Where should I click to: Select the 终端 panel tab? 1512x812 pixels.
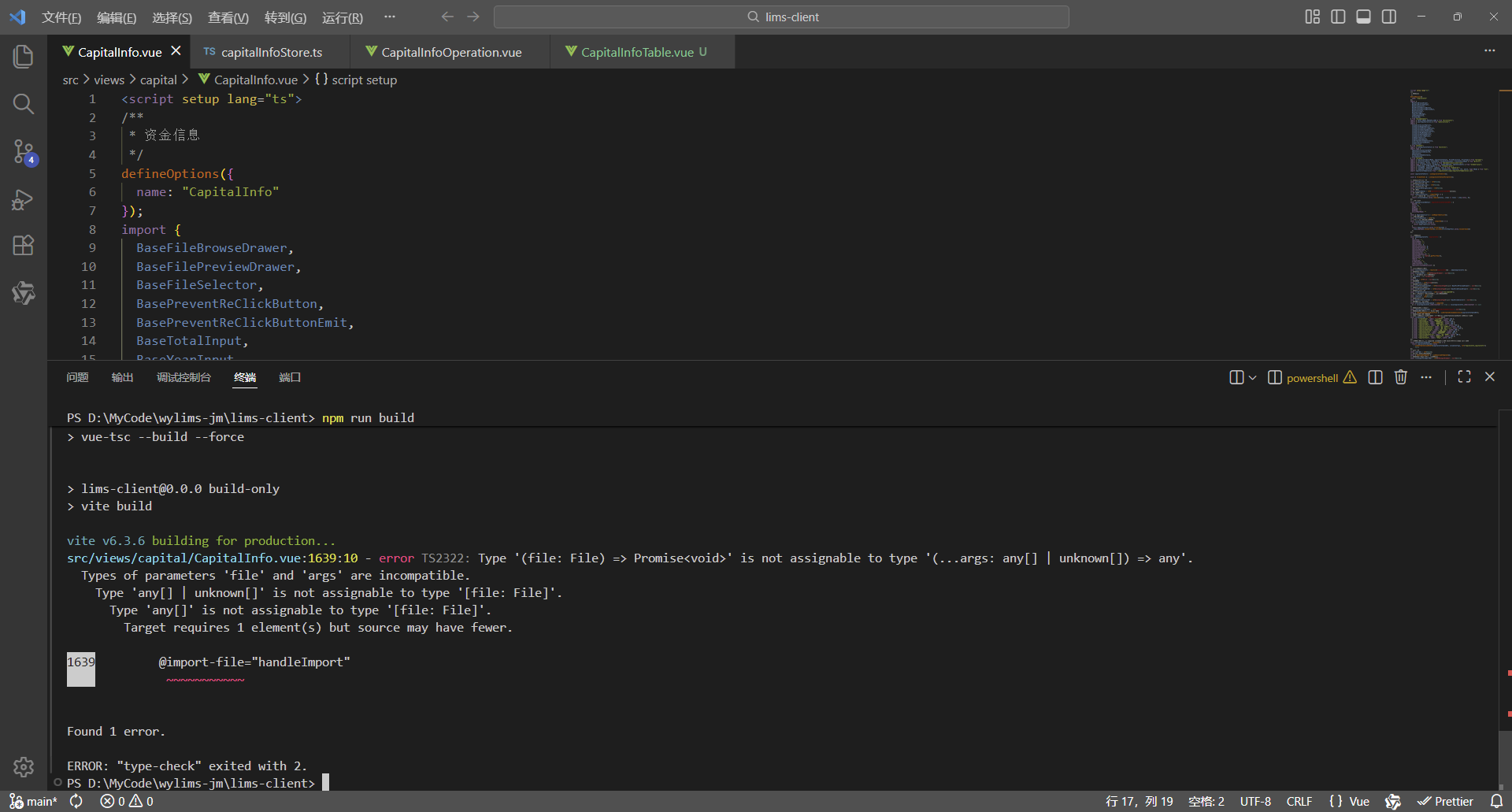click(245, 377)
